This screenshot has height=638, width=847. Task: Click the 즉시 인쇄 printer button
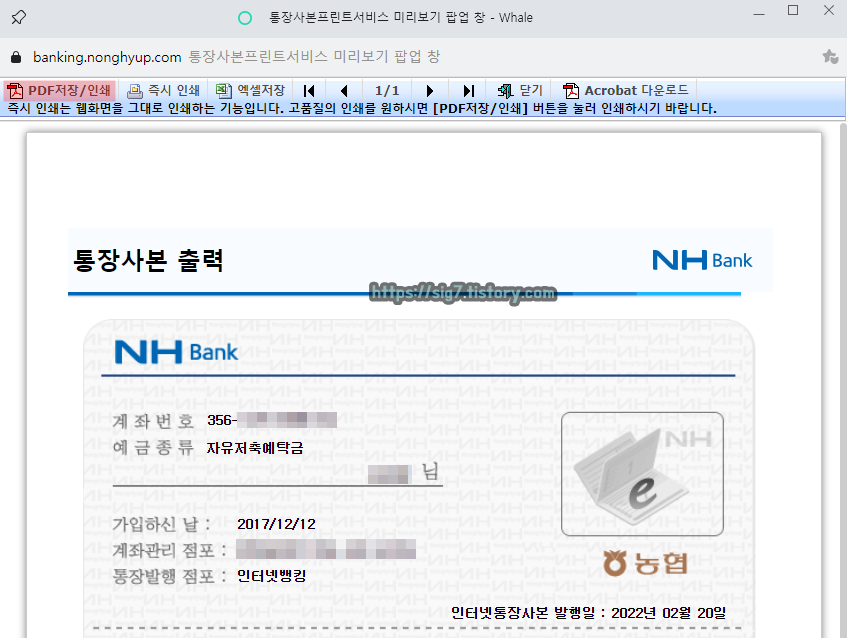(x=164, y=90)
